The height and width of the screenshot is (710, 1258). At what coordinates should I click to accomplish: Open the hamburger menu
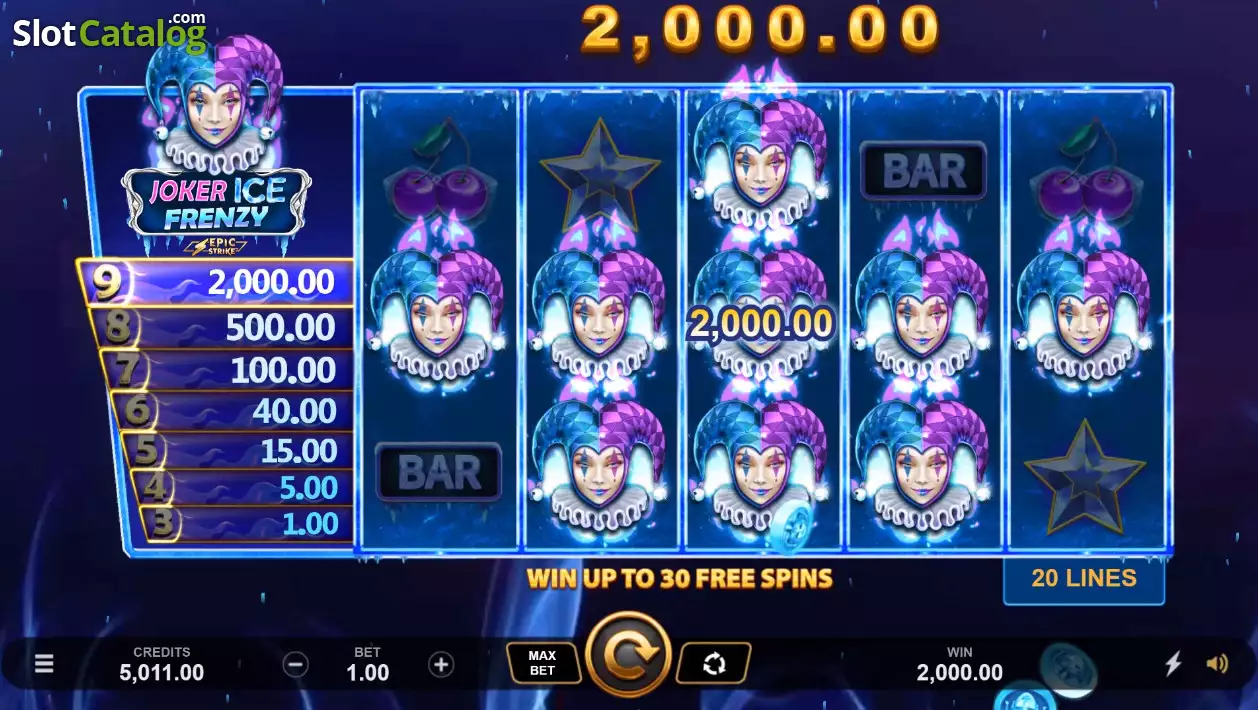pos(44,664)
